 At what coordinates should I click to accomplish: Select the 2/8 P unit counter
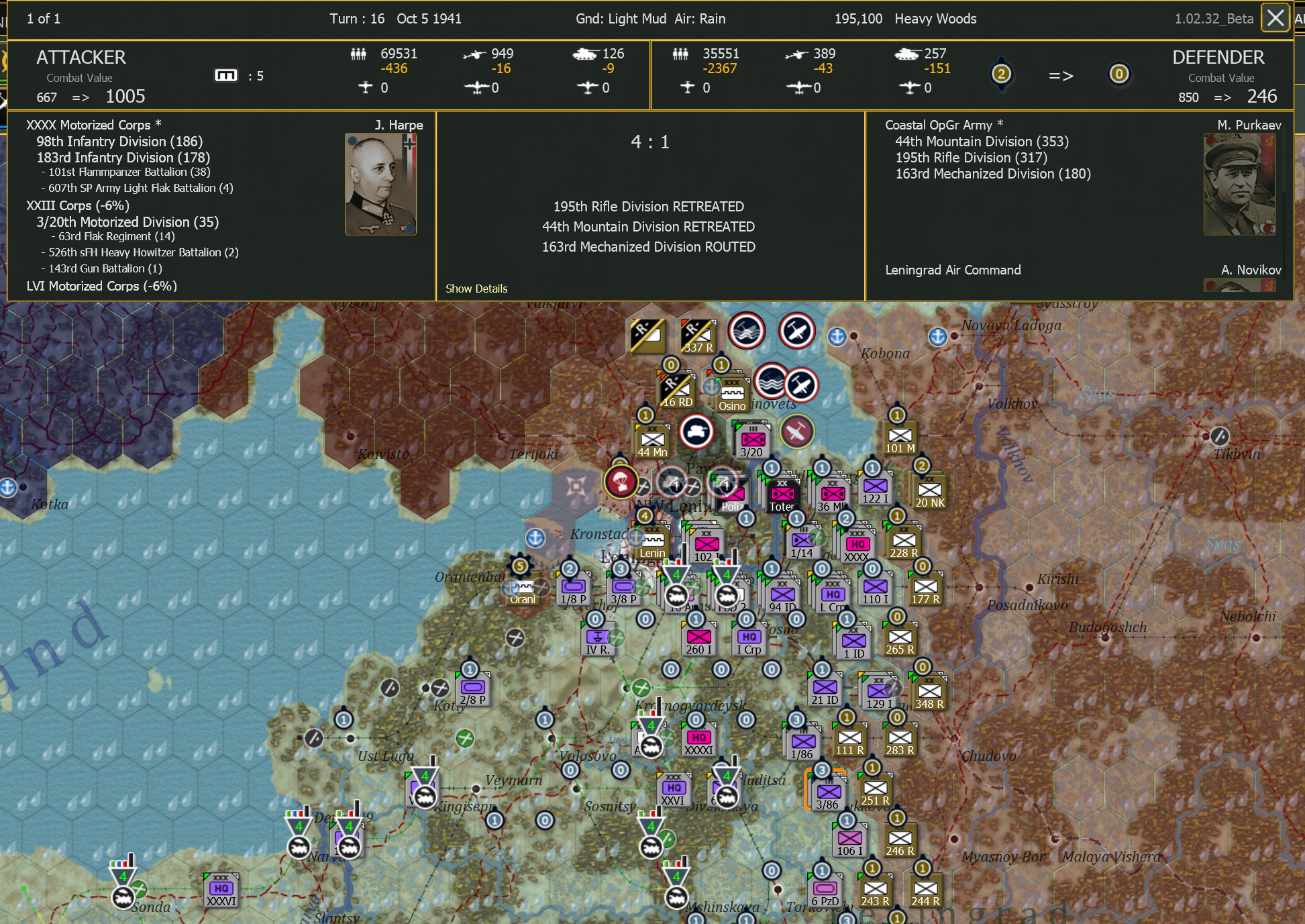472,689
